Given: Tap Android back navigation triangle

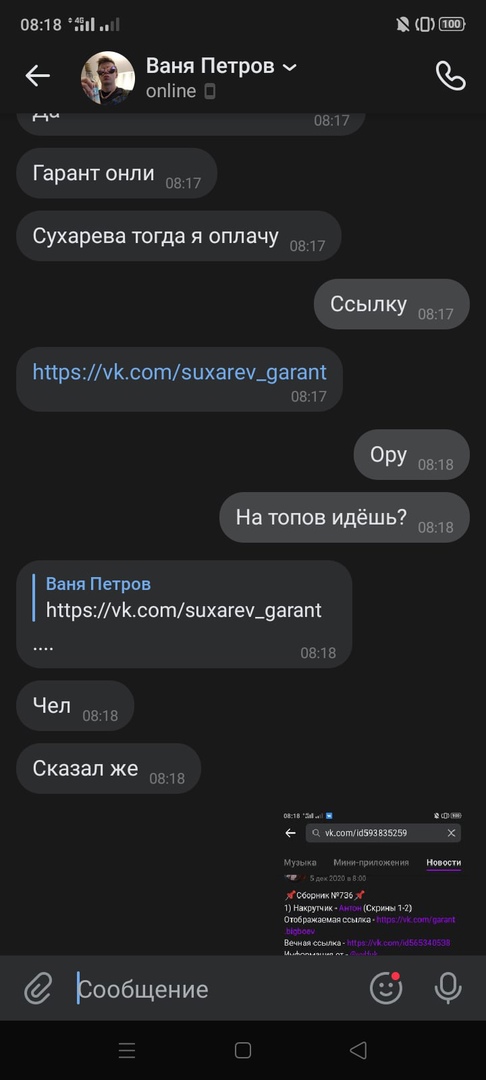Looking at the screenshot, I should click(x=358, y=1050).
